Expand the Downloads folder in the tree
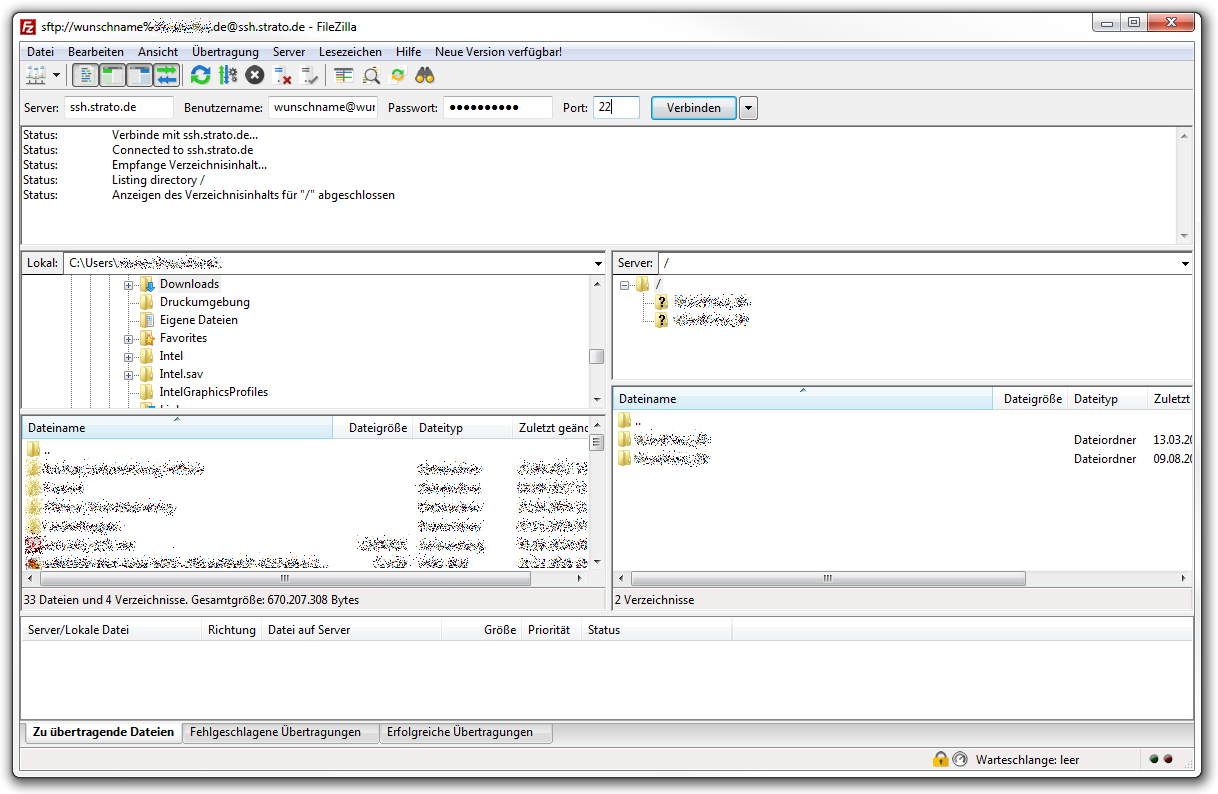 click(x=129, y=283)
